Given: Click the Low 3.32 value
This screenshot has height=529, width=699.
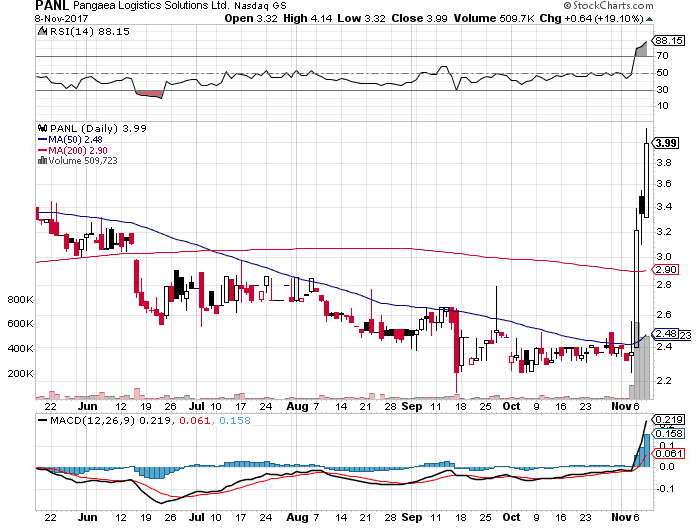Looking at the screenshot, I should click(x=361, y=18).
